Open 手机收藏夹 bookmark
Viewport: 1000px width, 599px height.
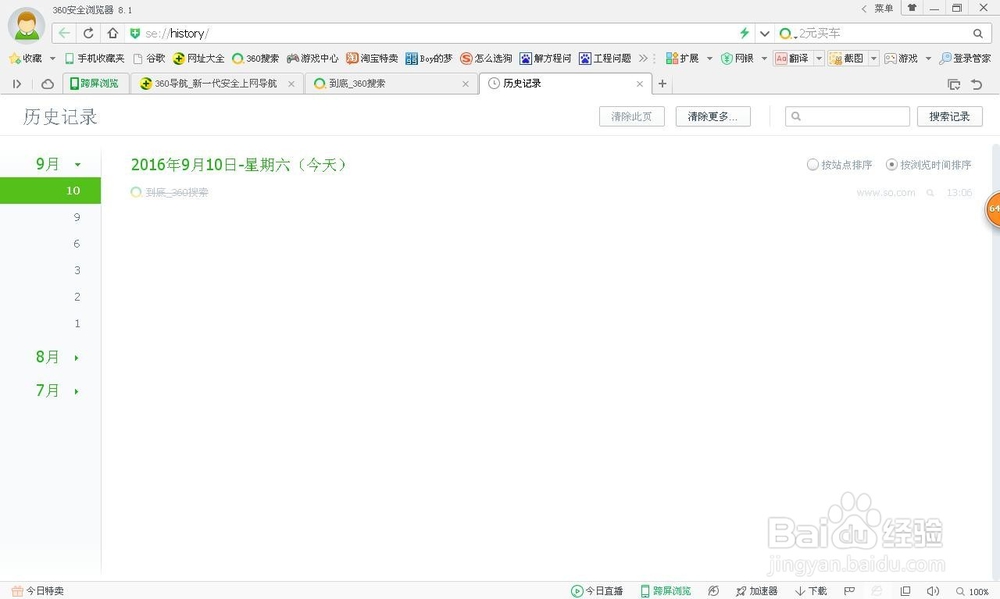[94, 58]
